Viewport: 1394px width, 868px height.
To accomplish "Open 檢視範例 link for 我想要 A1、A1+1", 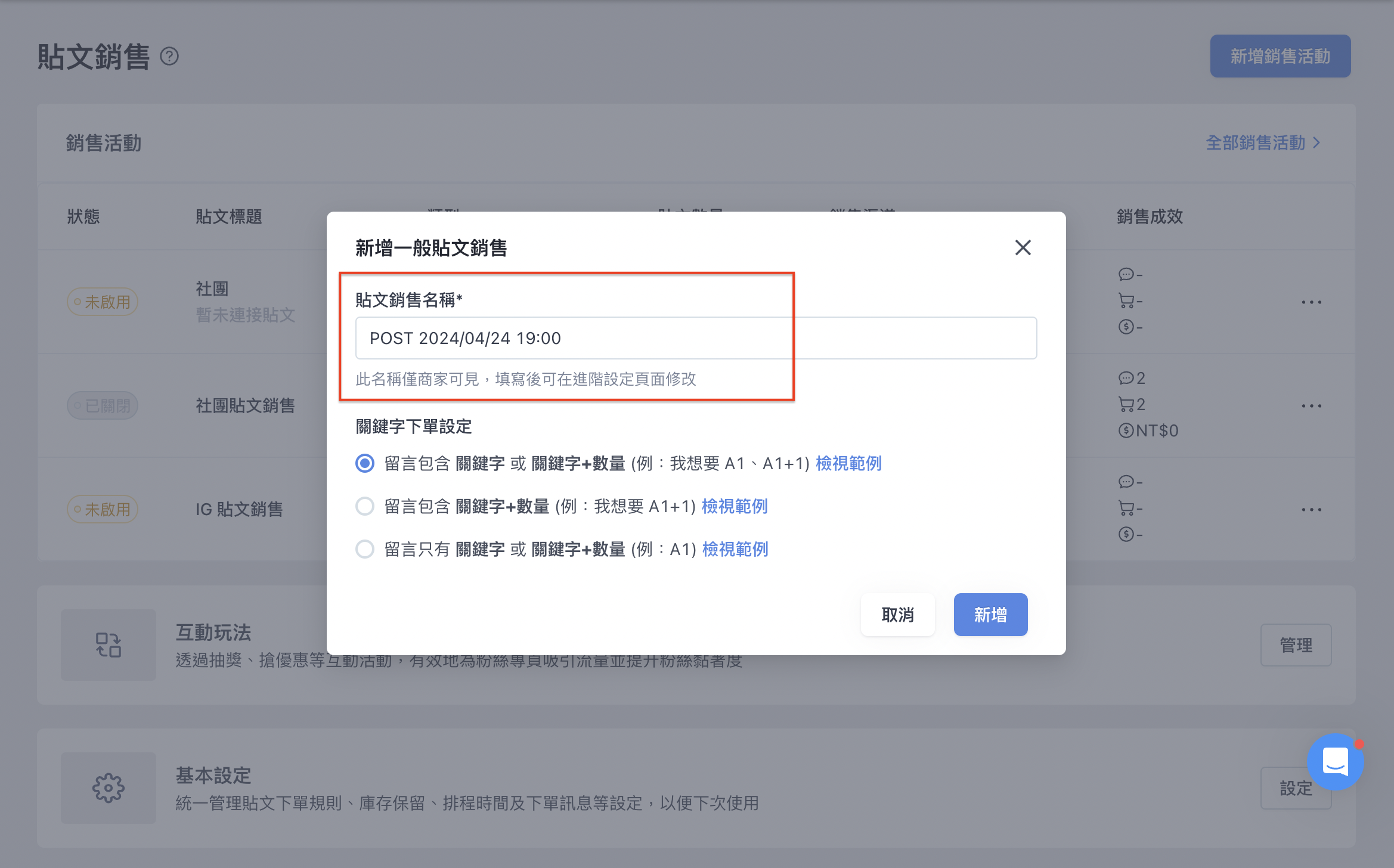I will [x=848, y=463].
